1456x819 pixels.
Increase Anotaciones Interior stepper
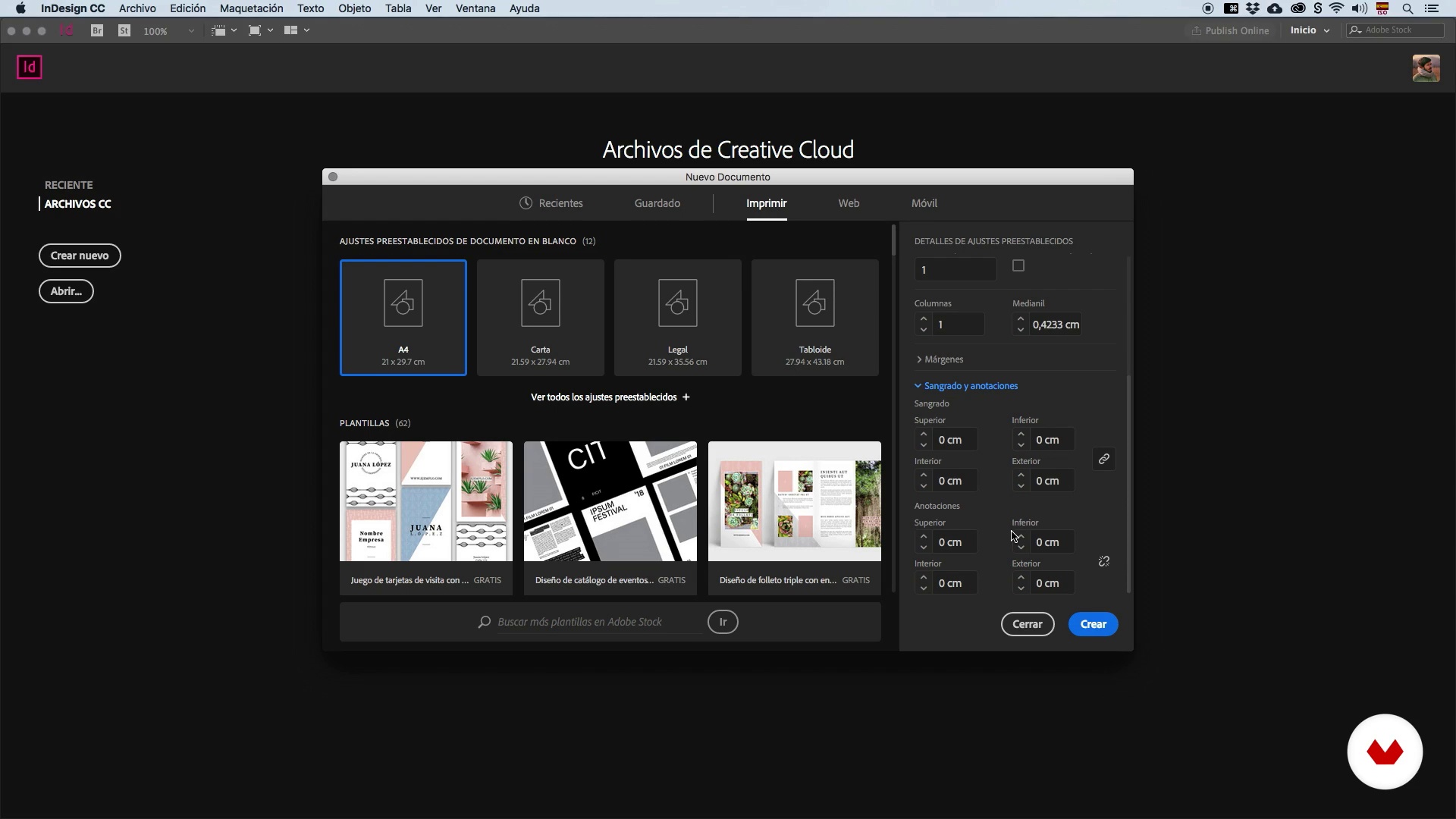coord(924,579)
